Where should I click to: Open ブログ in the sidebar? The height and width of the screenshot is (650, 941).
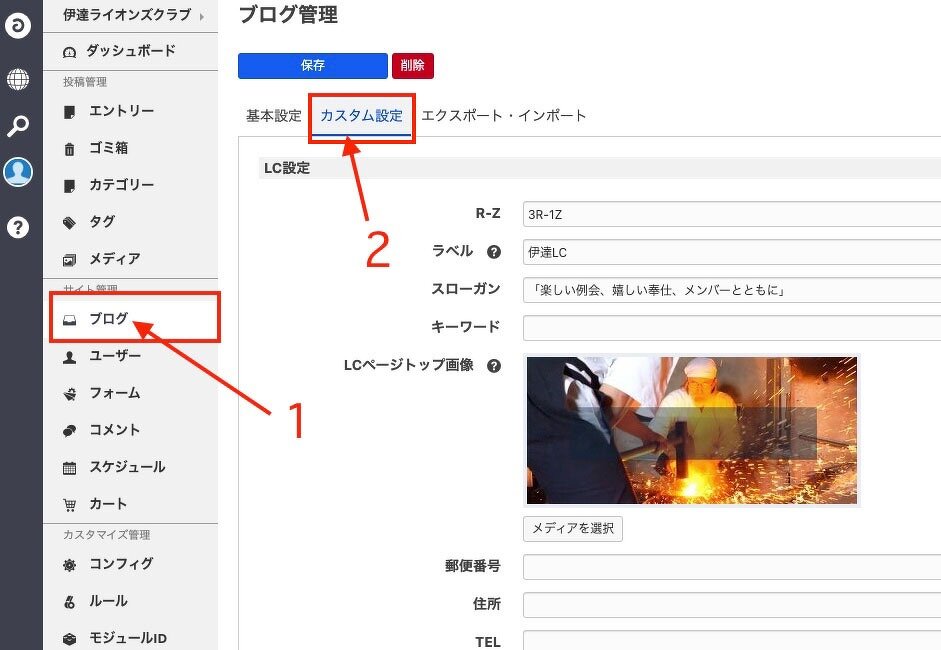coord(108,319)
